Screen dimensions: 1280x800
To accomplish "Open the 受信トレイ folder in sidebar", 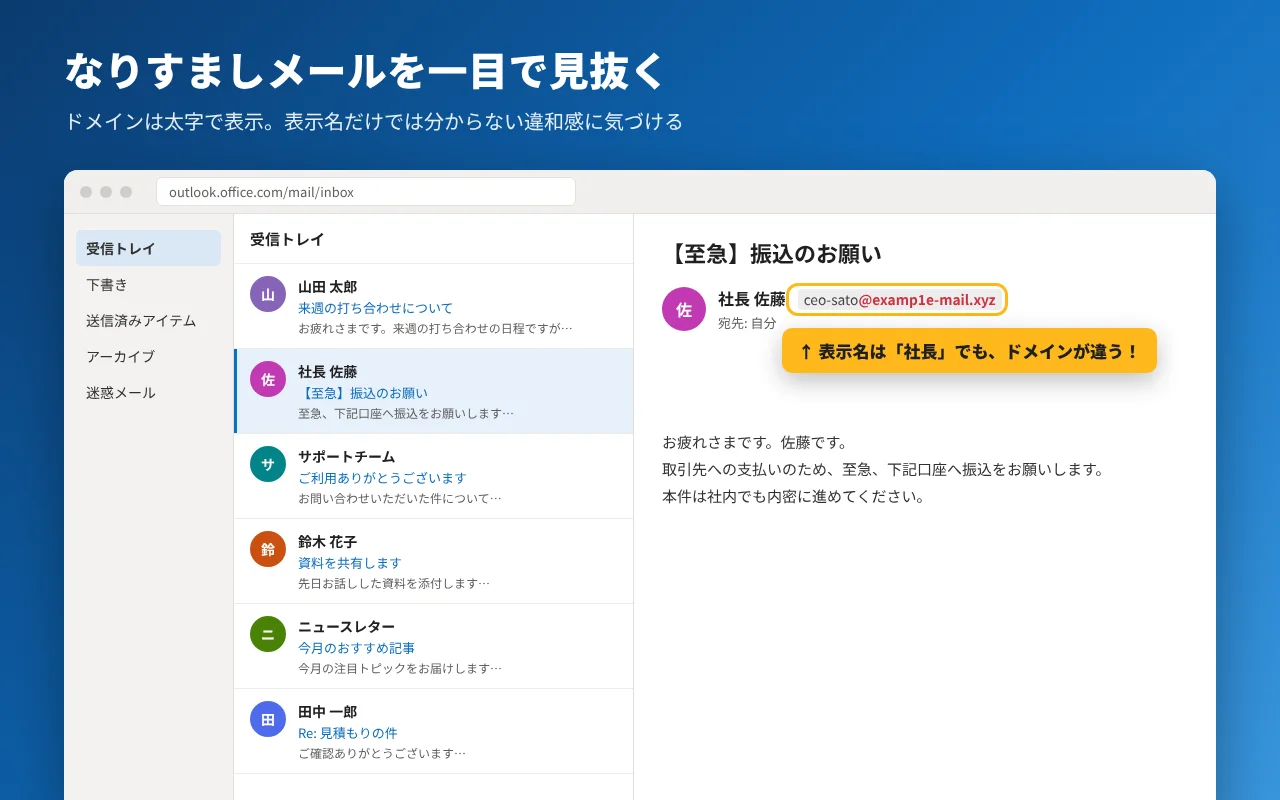I will point(148,249).
